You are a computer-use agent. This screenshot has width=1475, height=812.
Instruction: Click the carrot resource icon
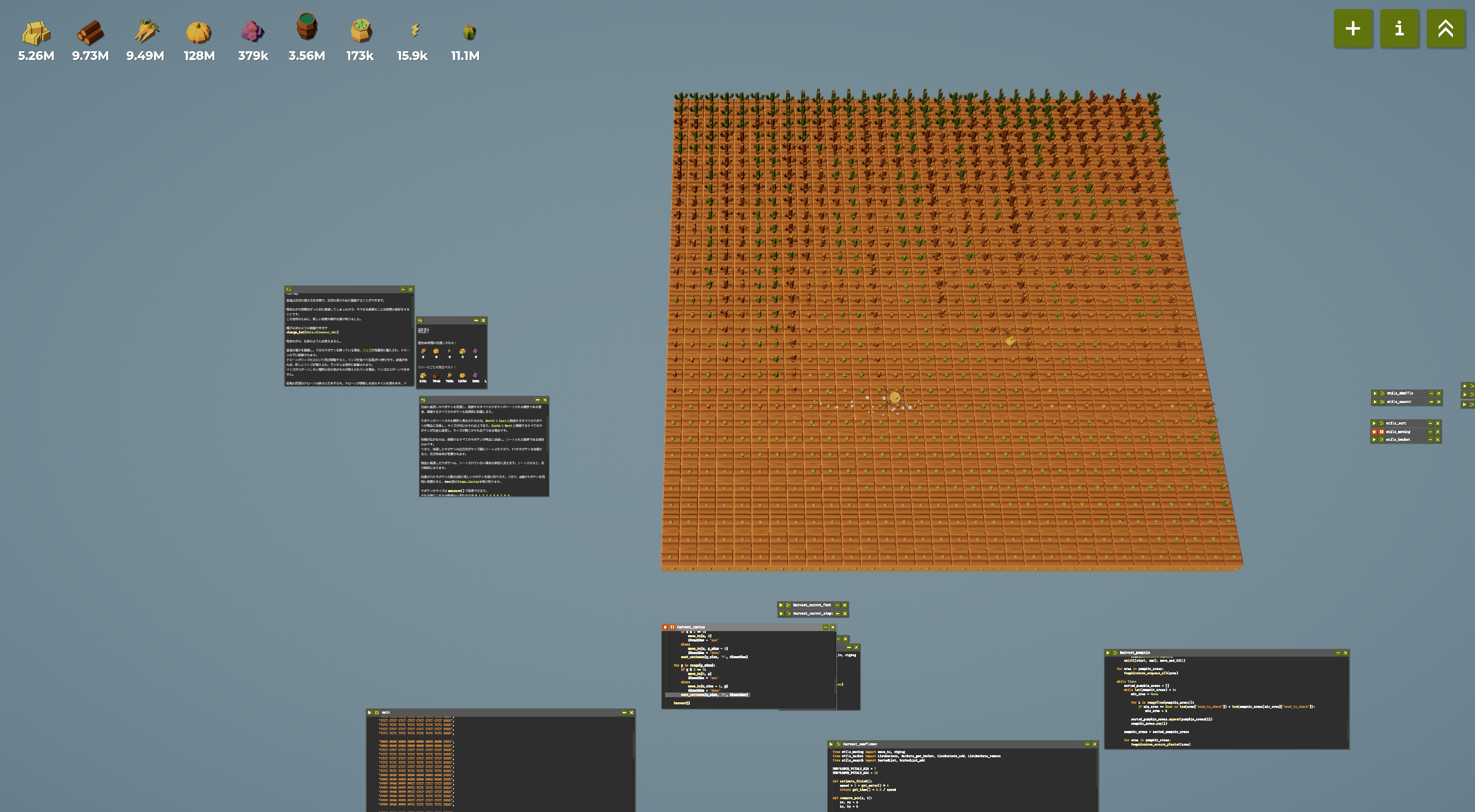point(146,31)
